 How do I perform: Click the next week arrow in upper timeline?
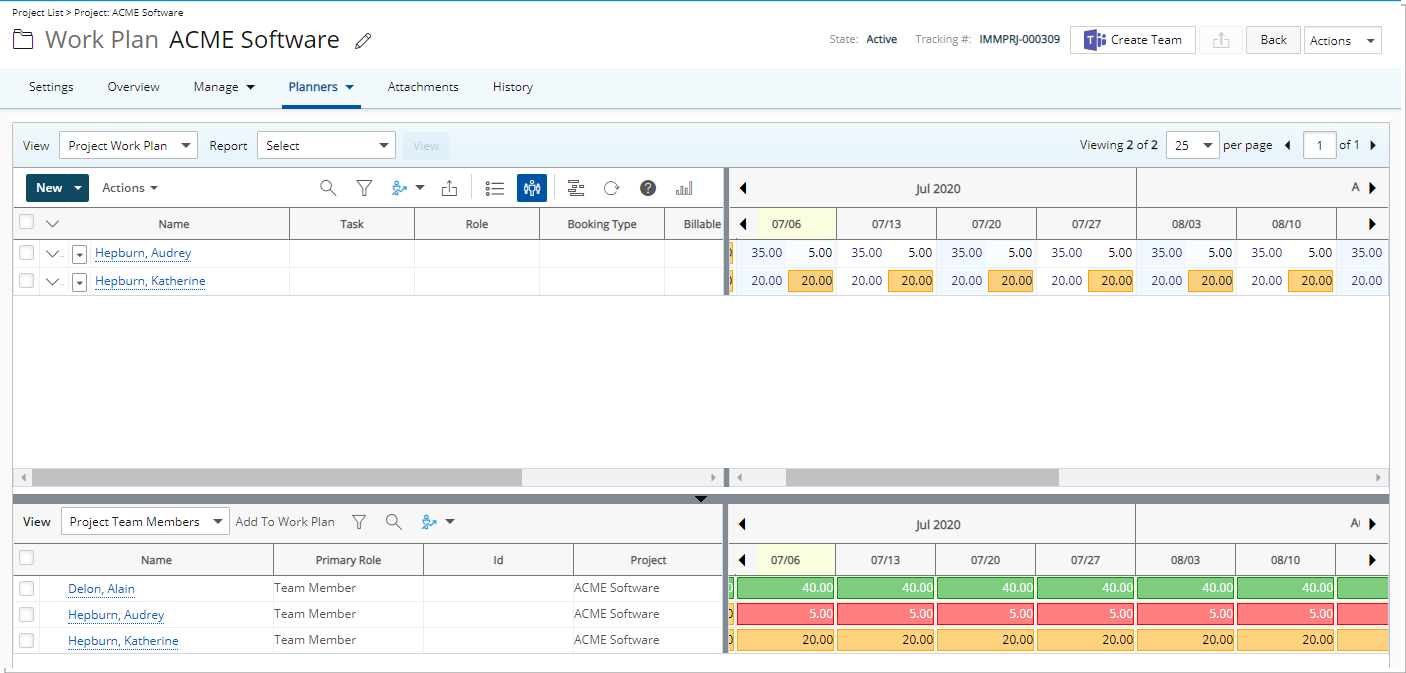pos(1372,224)
